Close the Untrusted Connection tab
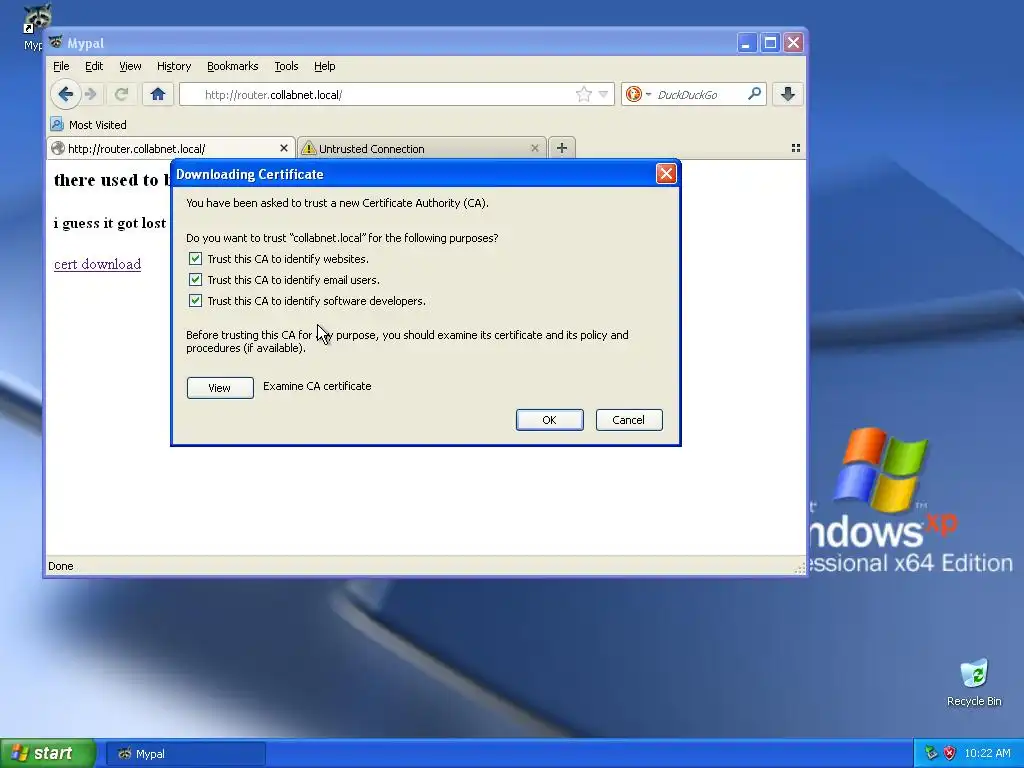The width and height of the screenshot is (1024, 768). coord(535,148)
